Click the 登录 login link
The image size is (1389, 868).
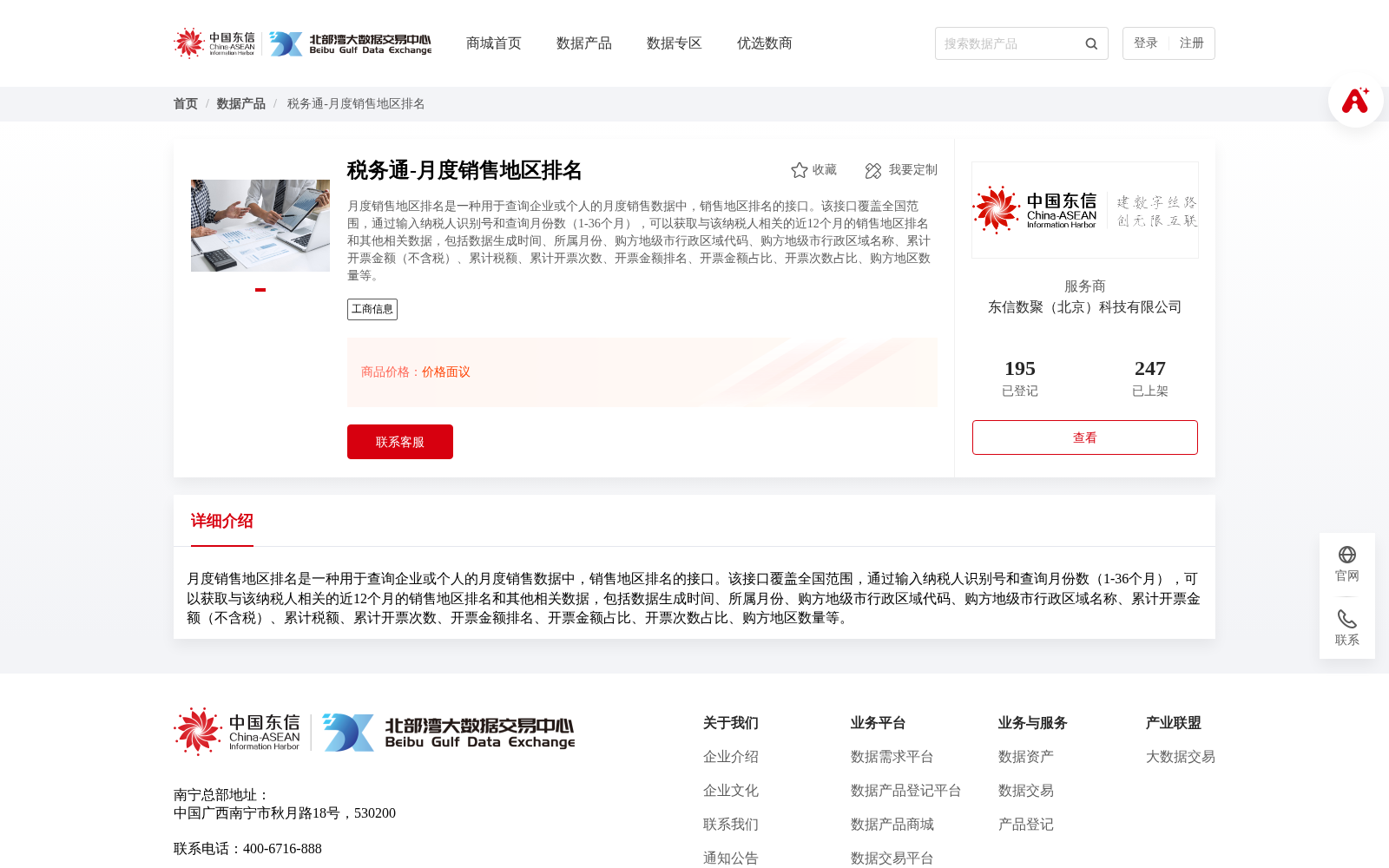1146,43
